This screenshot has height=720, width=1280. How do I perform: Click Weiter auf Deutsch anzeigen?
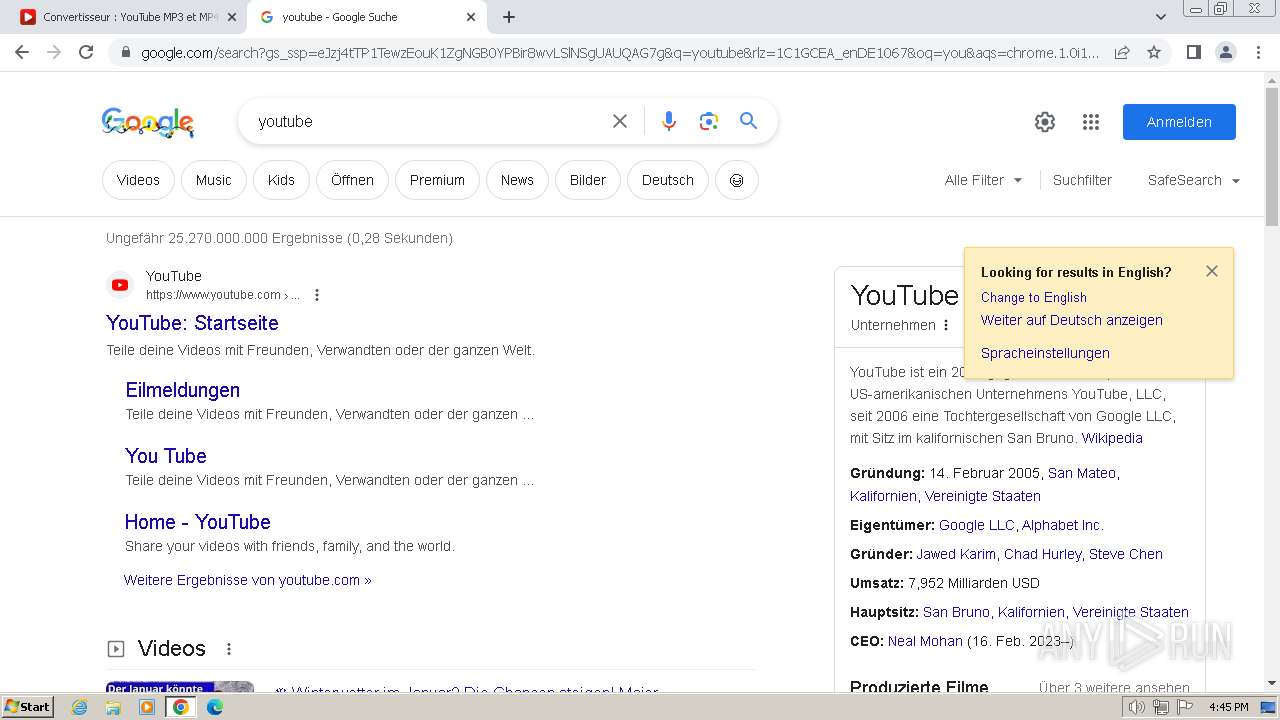1072,320
